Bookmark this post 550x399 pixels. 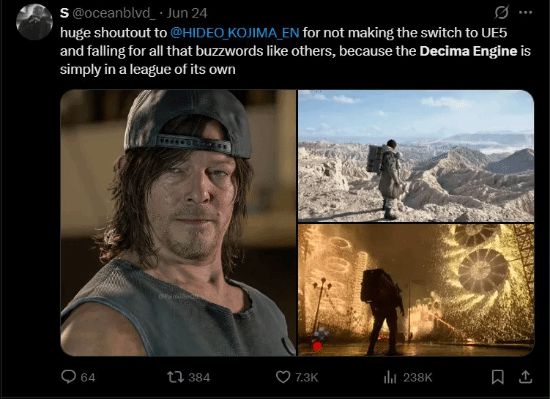pos(497,377)
